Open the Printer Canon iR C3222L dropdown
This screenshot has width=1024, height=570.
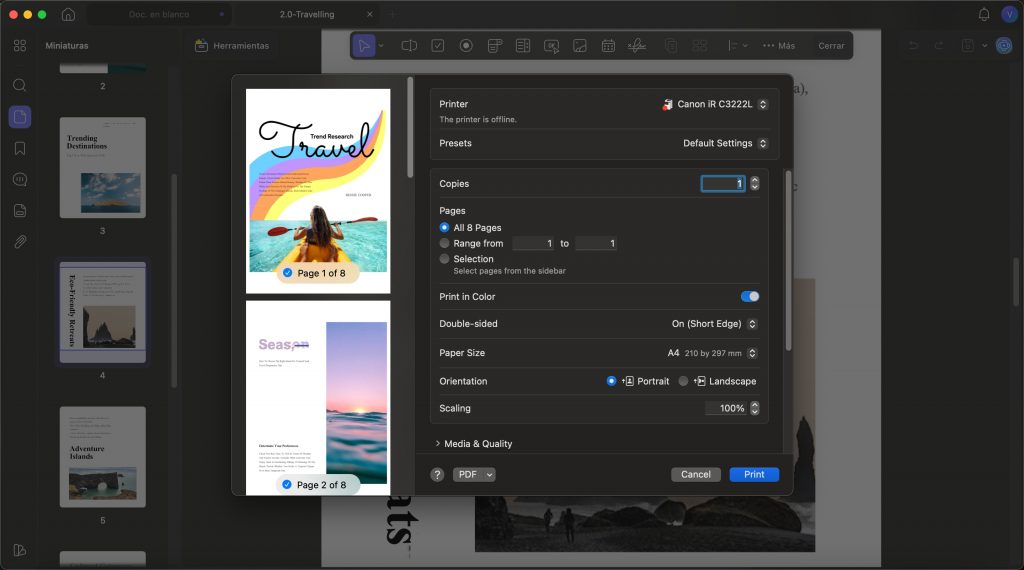coord(714,104)
